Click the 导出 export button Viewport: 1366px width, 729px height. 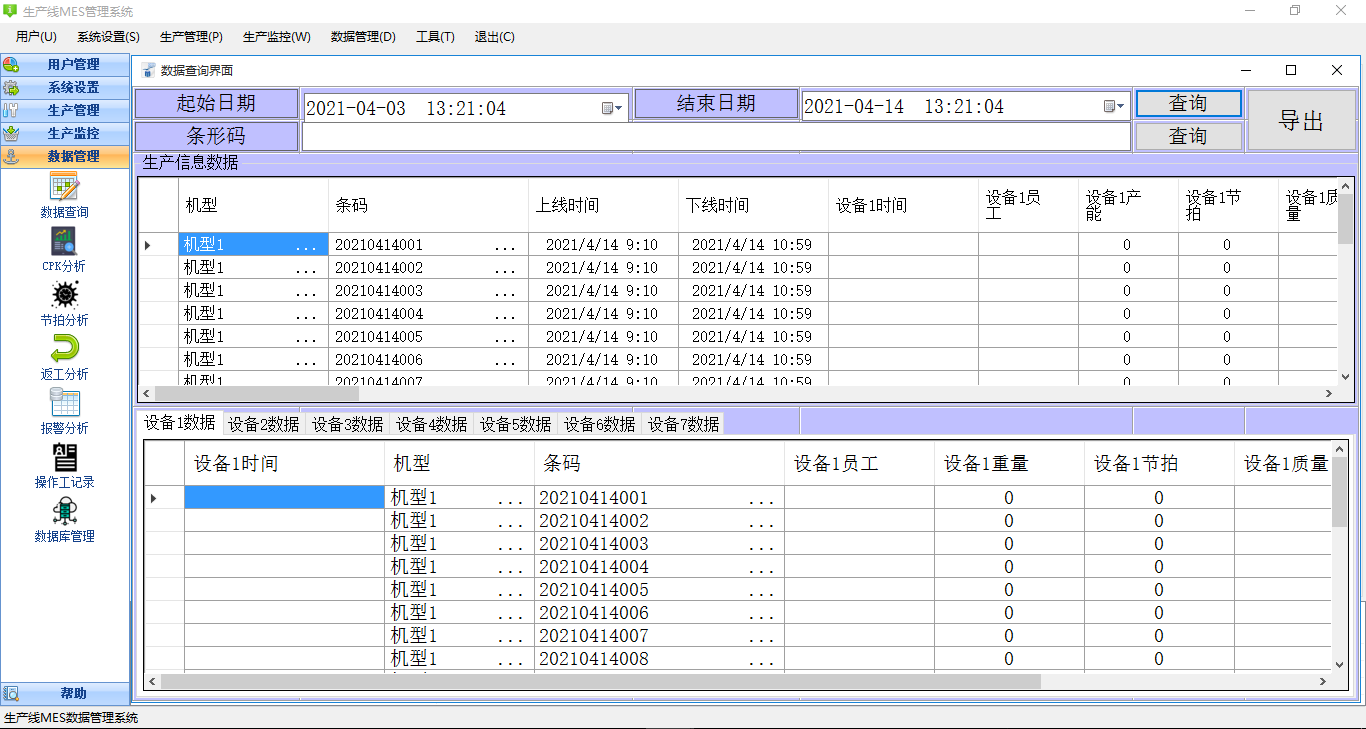[x=1301, y=120]
